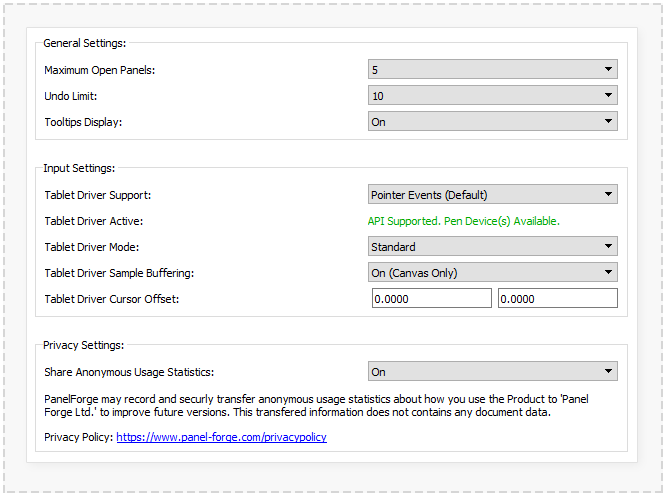This screenshot has height=497, width=666.
Task: Click the green API Supported status text
Action: [x=464, y=221]
